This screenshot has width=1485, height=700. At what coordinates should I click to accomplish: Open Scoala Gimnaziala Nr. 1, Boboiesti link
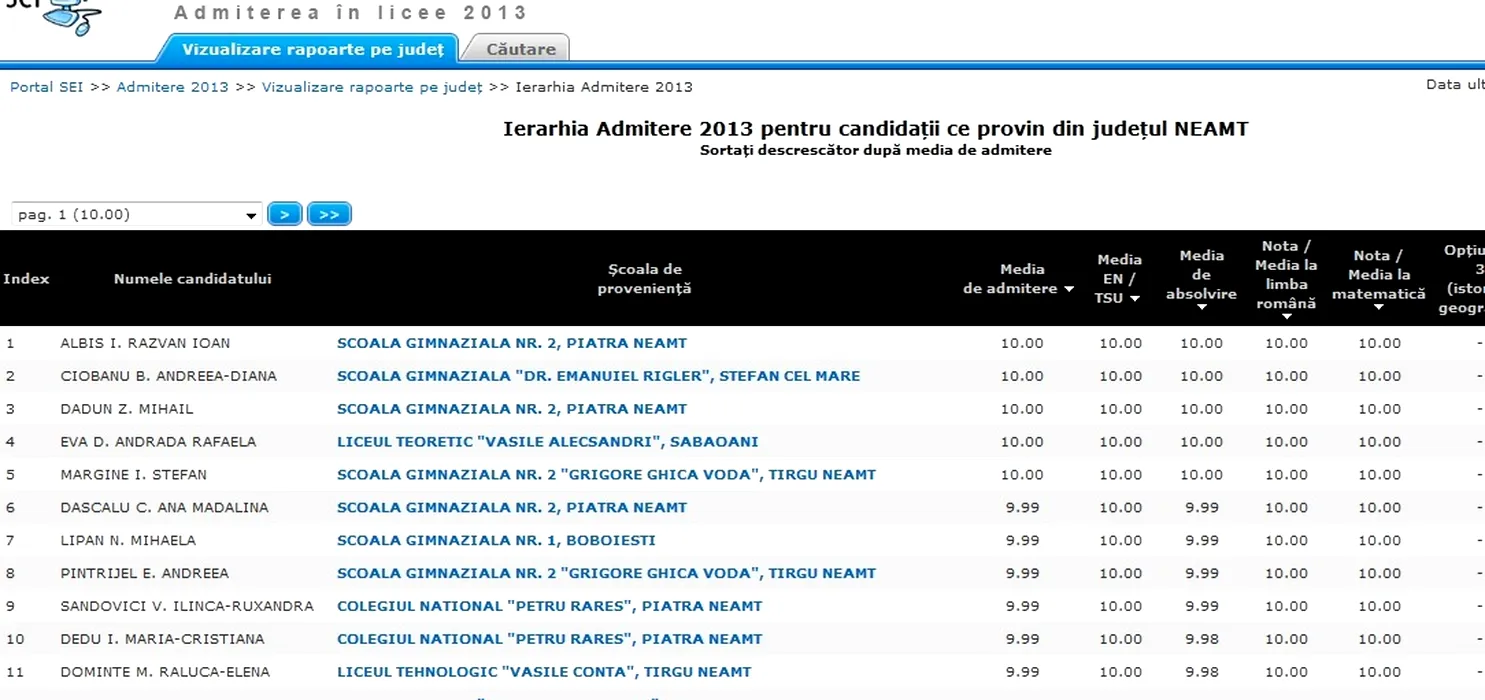[496, 540]
